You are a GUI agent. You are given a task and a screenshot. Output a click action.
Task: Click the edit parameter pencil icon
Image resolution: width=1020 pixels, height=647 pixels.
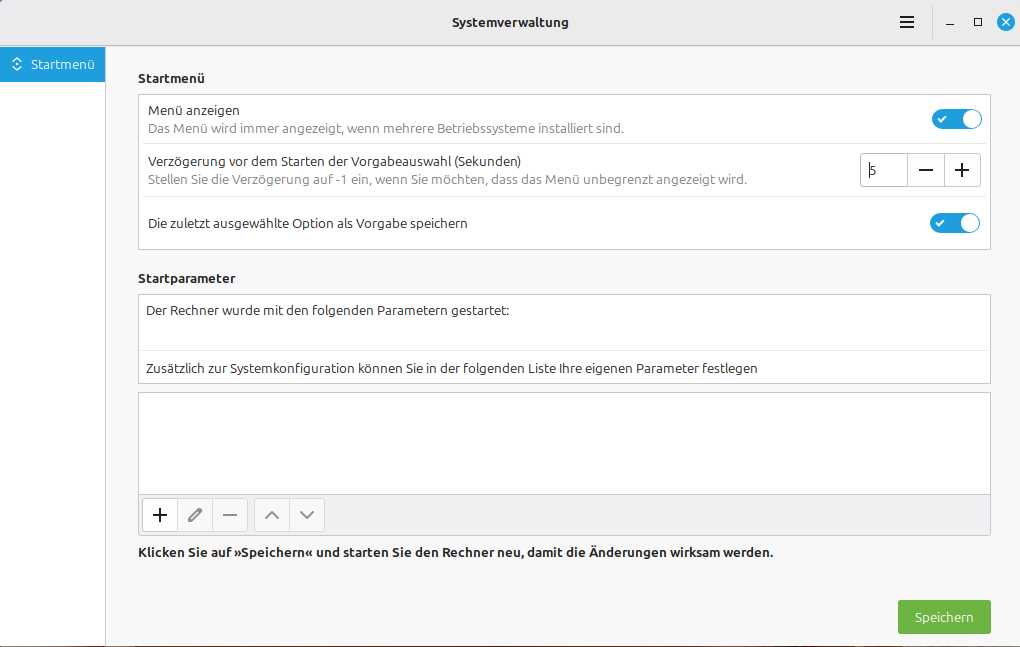pyautogui.click(x=195, y=515)
